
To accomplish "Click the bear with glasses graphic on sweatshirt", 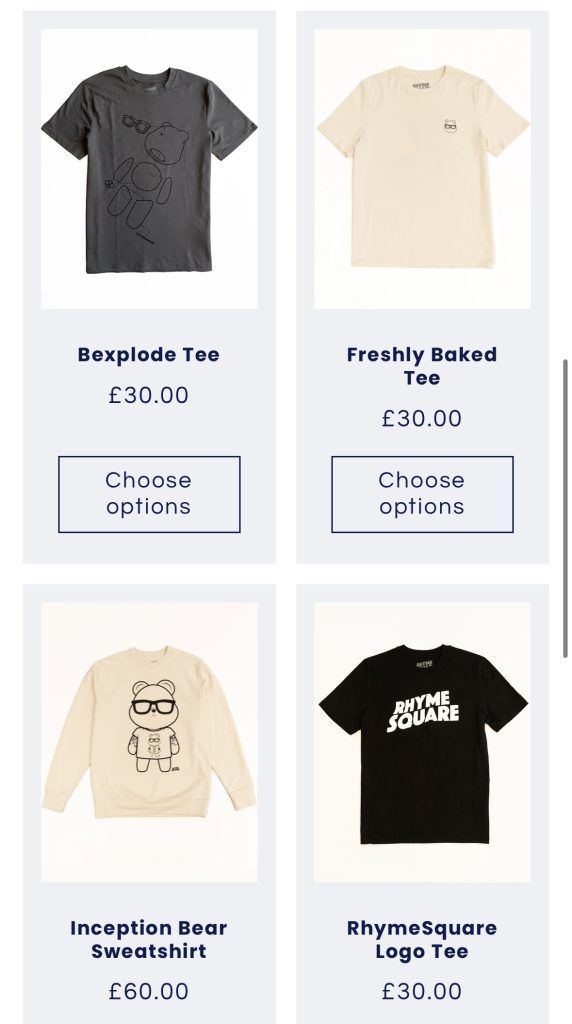I will click(153, 726).
